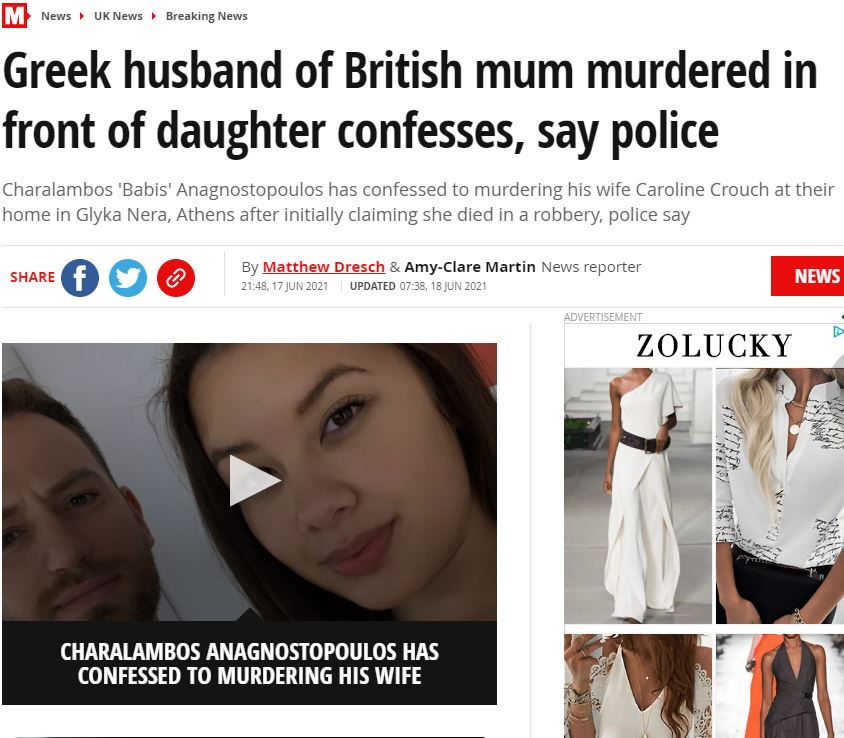
Task: Go to the UK News breadcrumb
Action: tap(118, 16)
